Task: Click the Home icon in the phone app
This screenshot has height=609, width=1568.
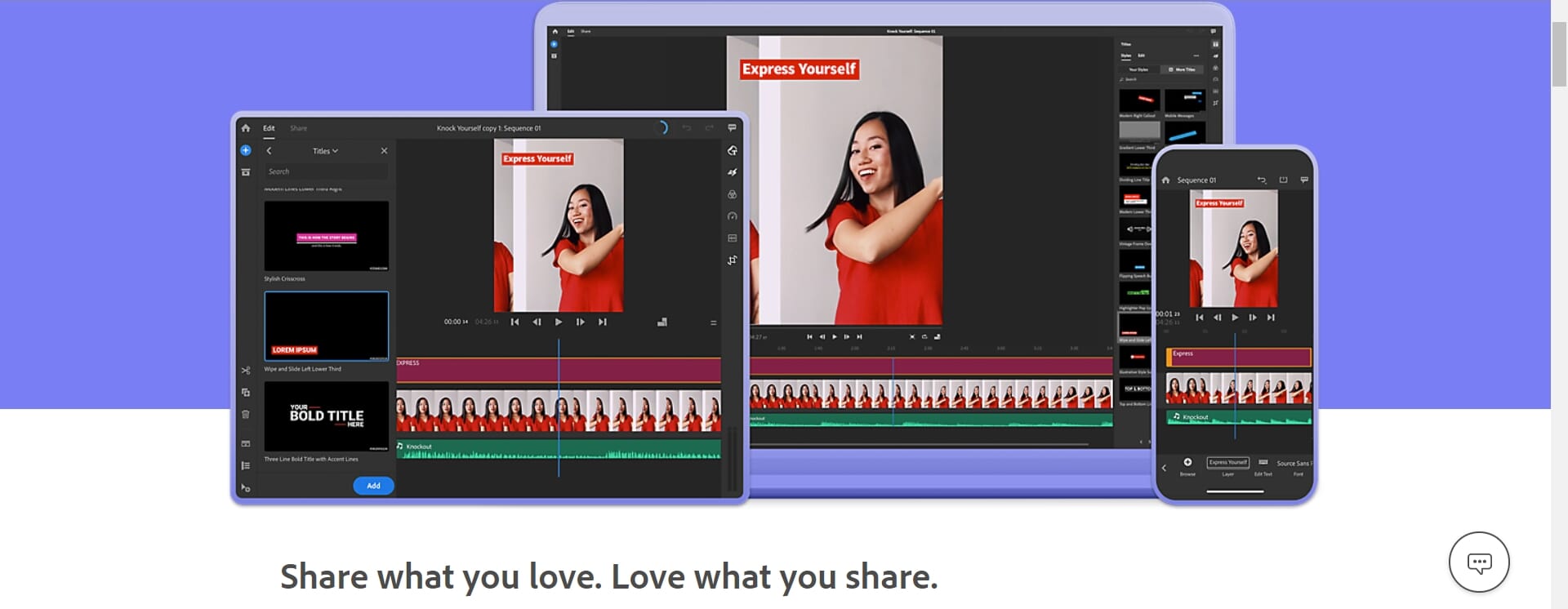Action: pos(1165,180)
